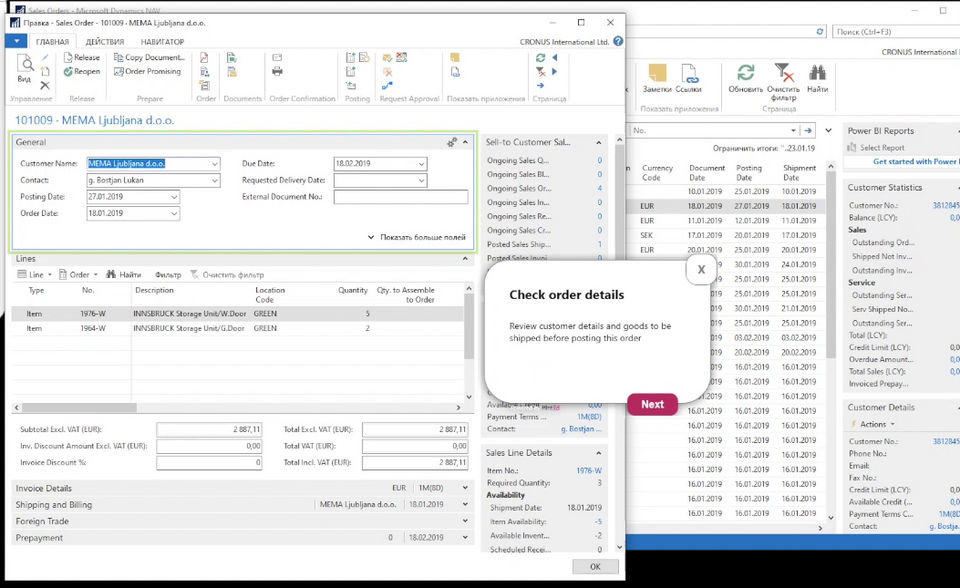Click the search field in Sales Orders window

pyautogui.click(x=895, y=31)
